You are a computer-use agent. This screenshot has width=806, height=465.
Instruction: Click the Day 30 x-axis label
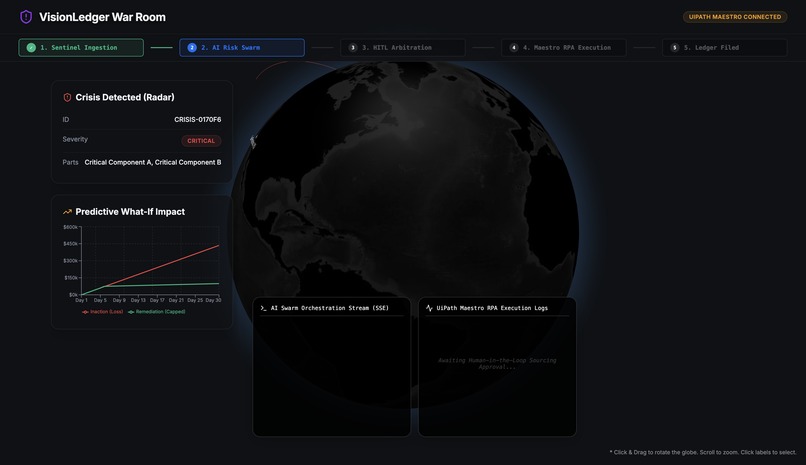click(x=213, y=300)
